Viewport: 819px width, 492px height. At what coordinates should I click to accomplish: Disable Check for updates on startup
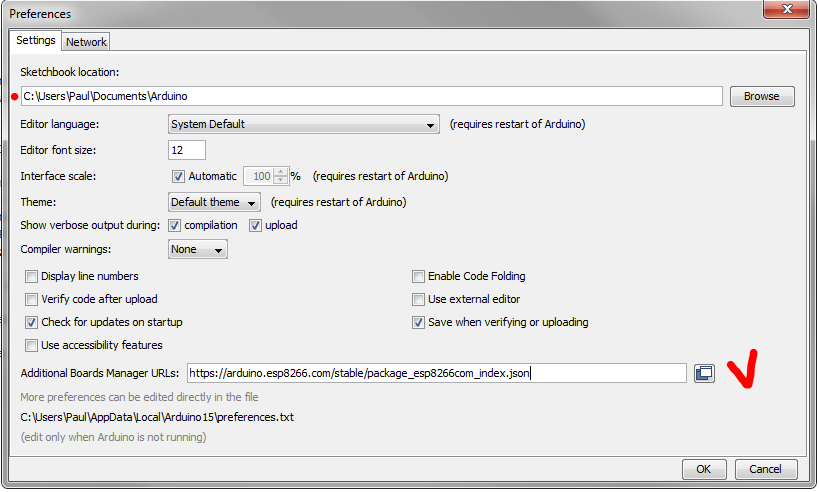tap(32, 323)
